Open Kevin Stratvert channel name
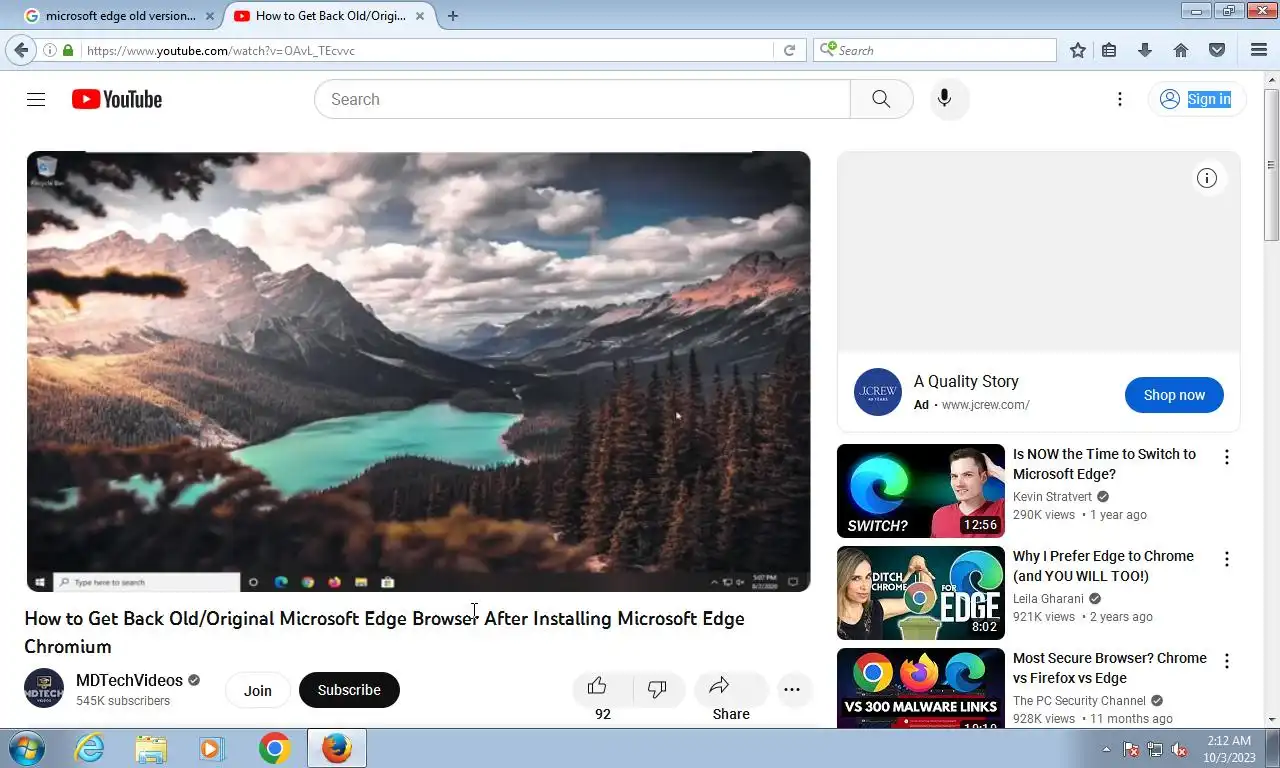 1052,497
